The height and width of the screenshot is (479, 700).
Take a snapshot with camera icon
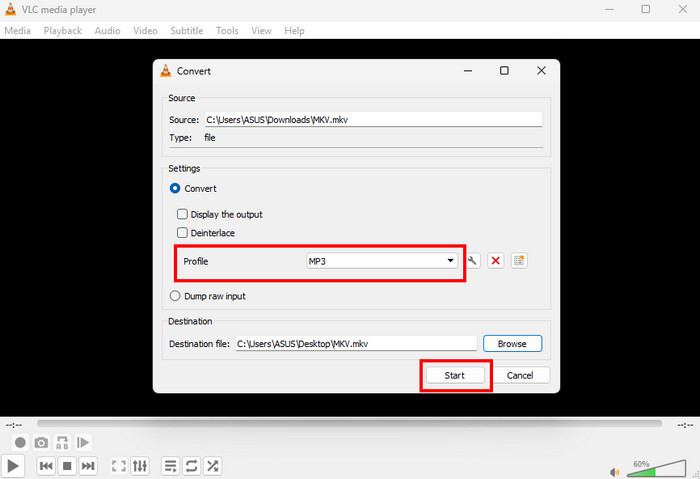(x=41, y=442)
